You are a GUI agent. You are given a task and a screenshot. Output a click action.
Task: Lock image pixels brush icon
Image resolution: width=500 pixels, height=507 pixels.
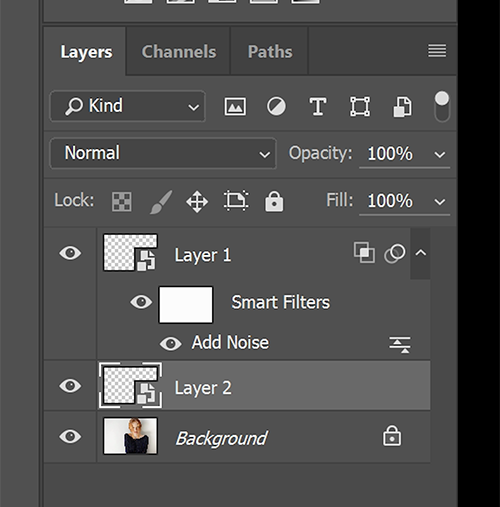161,202
